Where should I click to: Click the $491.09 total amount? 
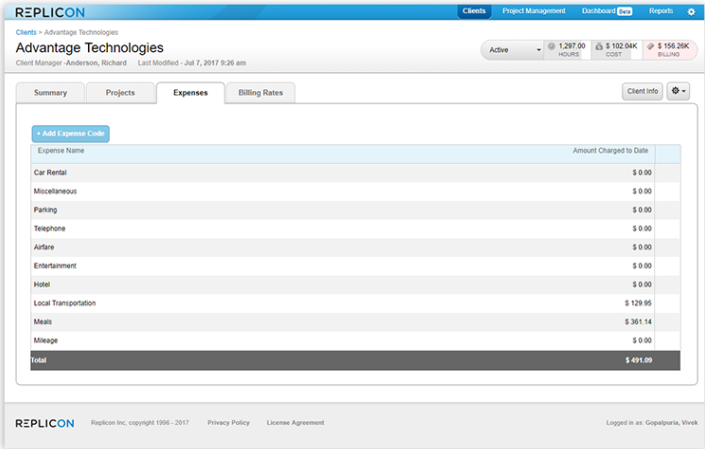point(638,360)
